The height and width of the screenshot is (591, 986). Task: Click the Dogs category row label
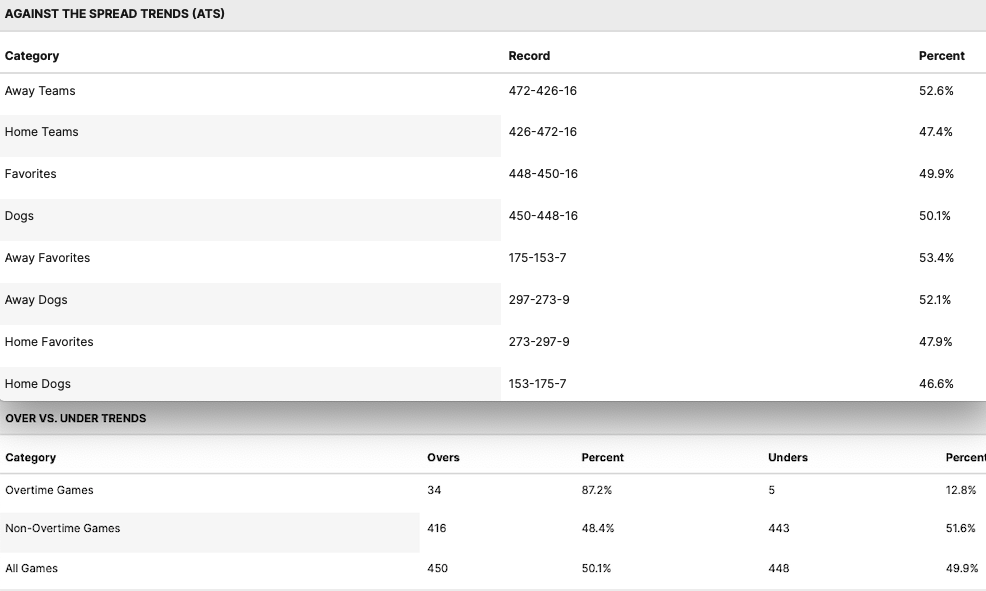pos(19,216)
